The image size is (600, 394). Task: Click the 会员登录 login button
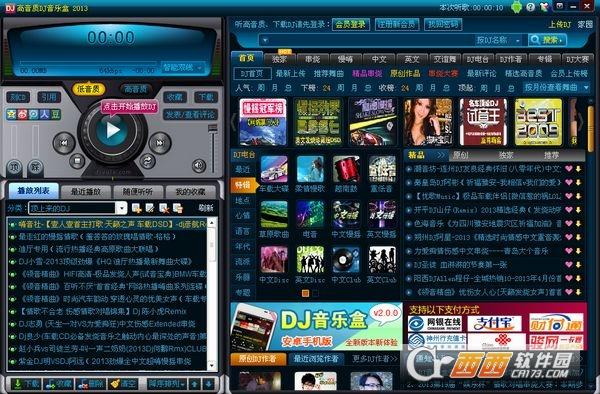[351, 24]
